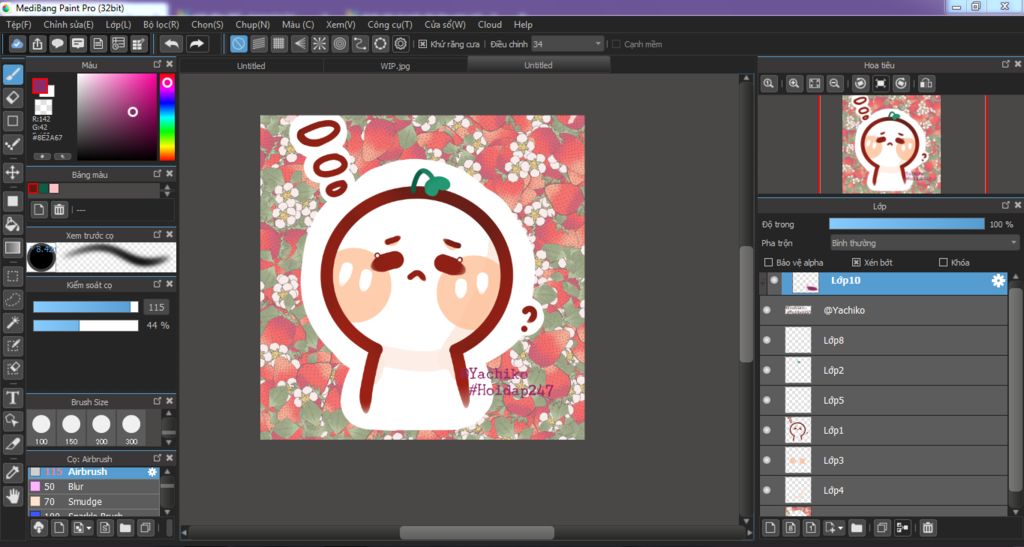1024x547 pixels.
Task: Adjust the rainbow hue slider
Action: [167, 117]
